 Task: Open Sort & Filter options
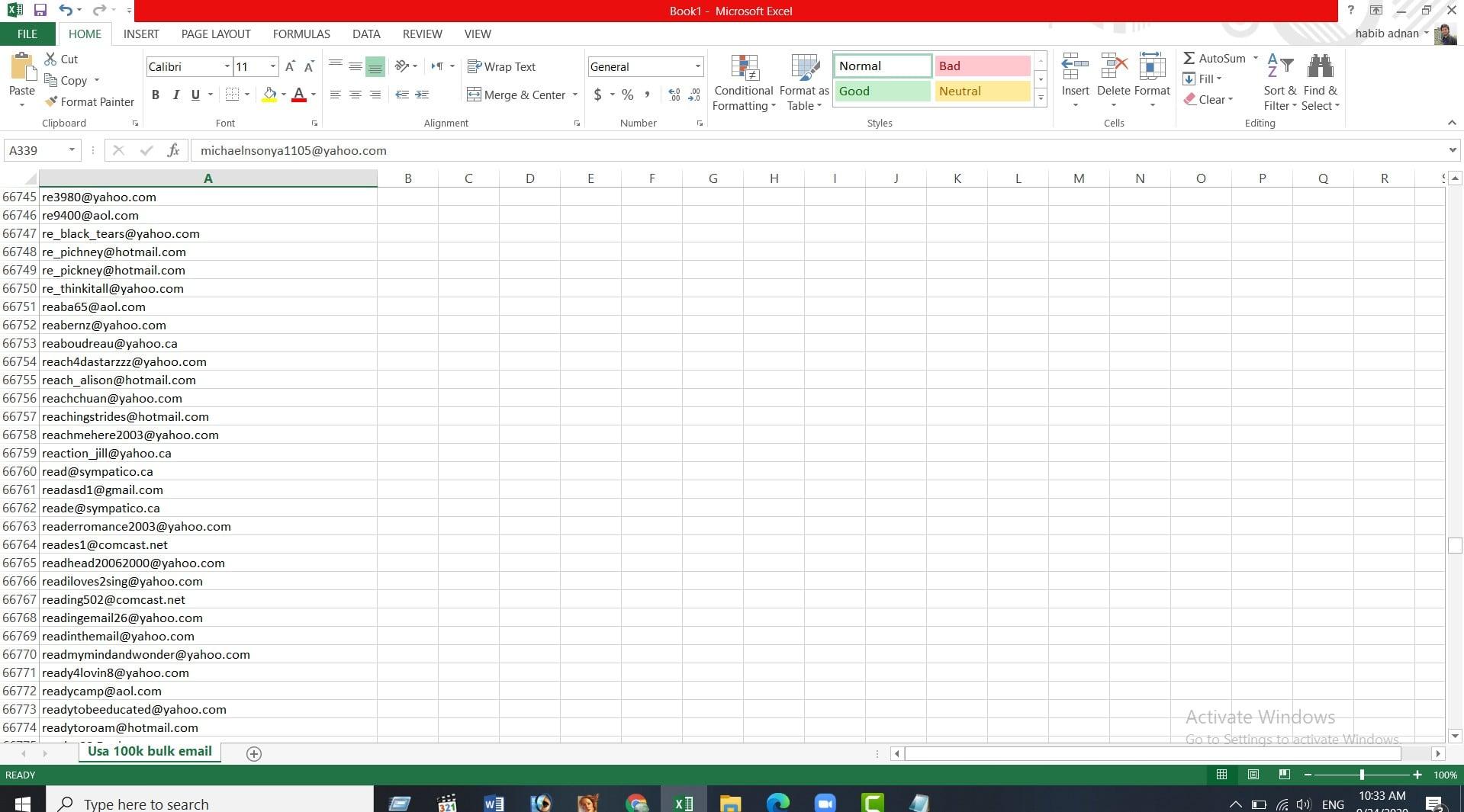1279,80
